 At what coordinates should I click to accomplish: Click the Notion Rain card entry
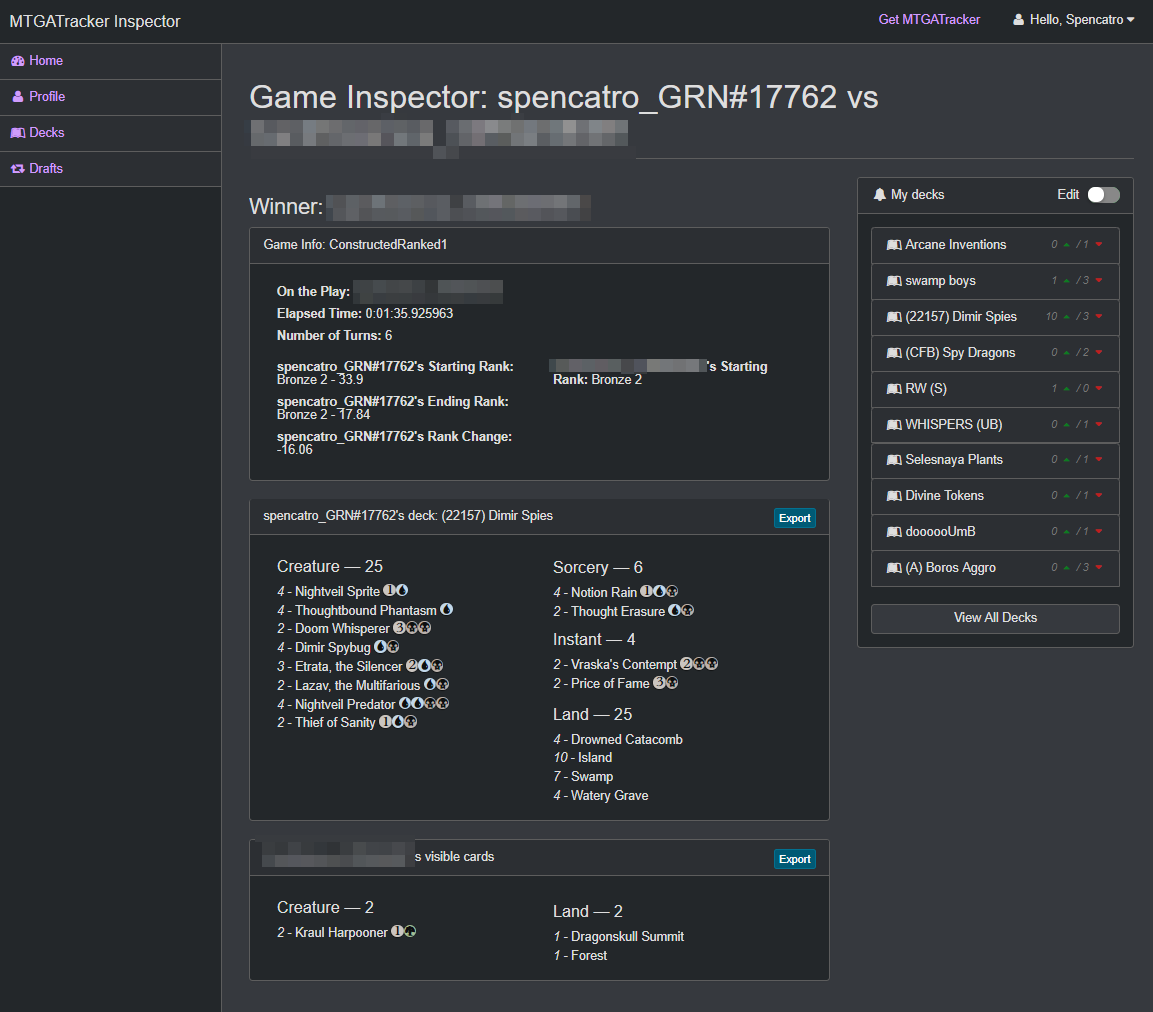[x=615, y=592]
